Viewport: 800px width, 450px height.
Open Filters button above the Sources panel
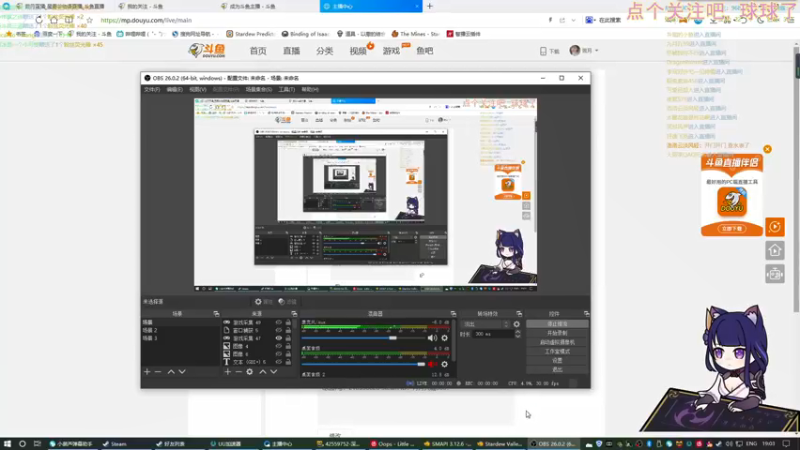(x=288, y=302)
